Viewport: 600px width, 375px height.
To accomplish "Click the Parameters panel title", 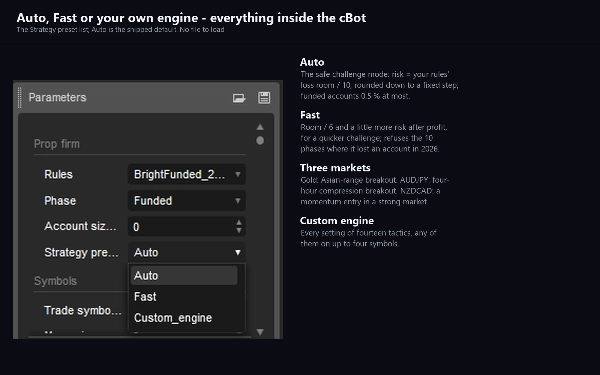I will (x=57, y=98).
